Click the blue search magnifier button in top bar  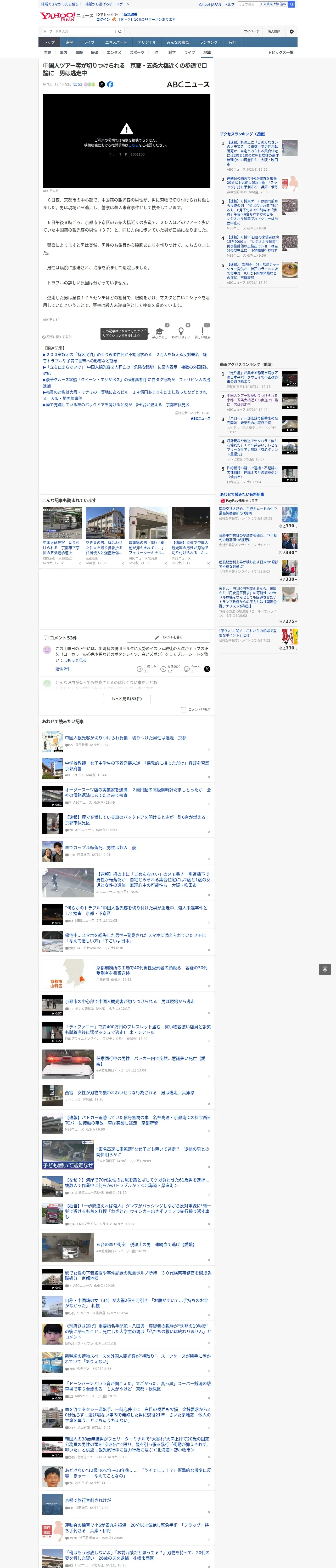coord(292,4)
